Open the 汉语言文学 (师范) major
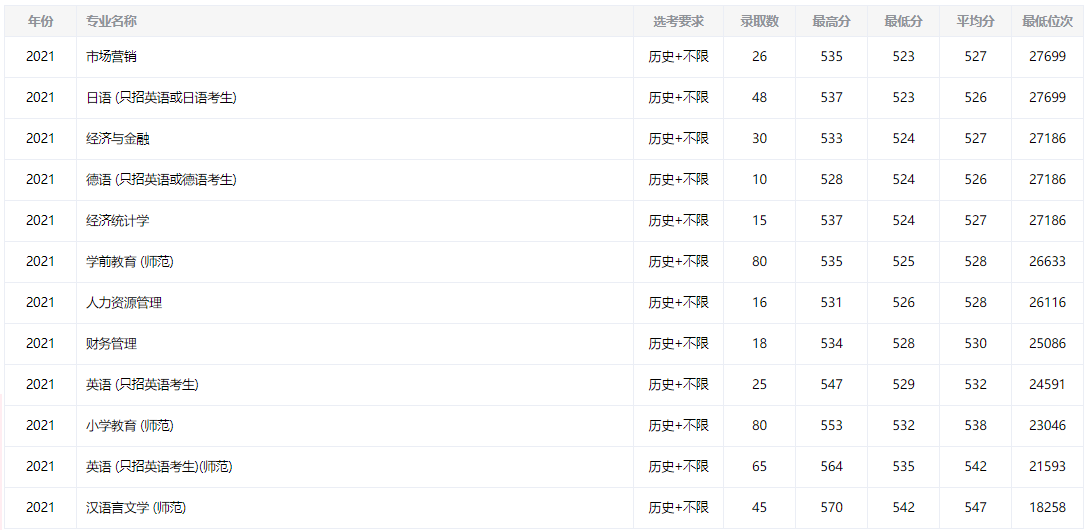 [x=136, y=508]
